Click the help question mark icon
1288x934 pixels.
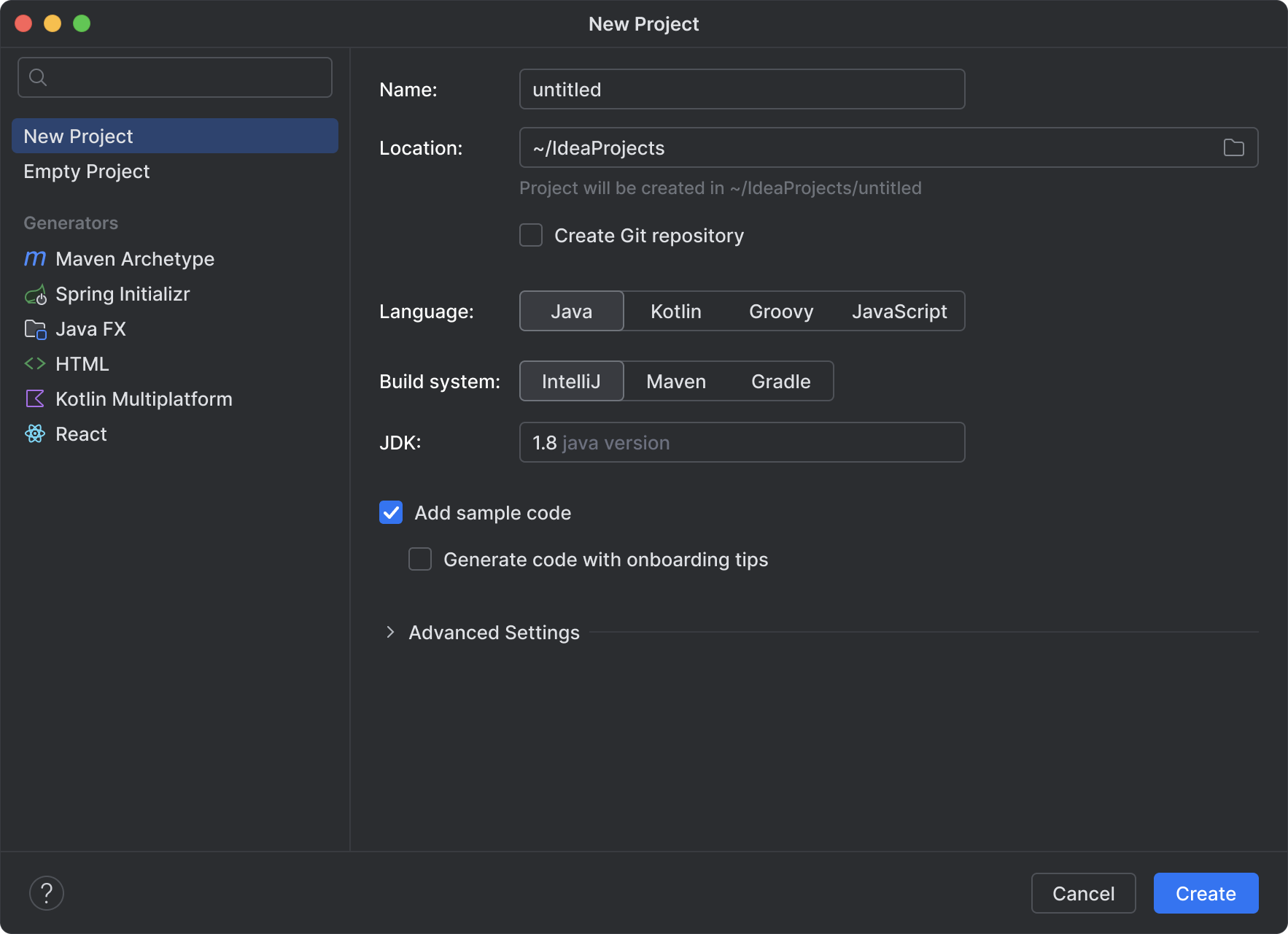[x=47, y=892]
